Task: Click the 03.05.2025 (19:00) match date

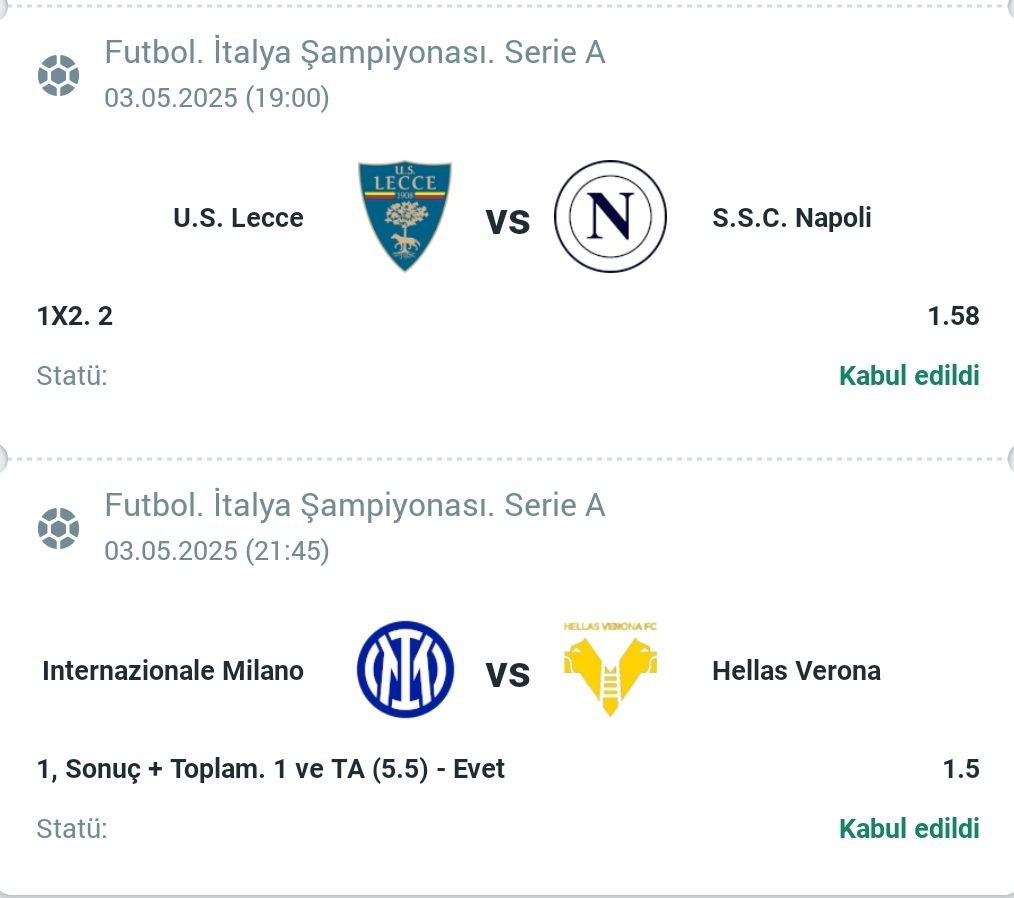Action: point(217,98)
